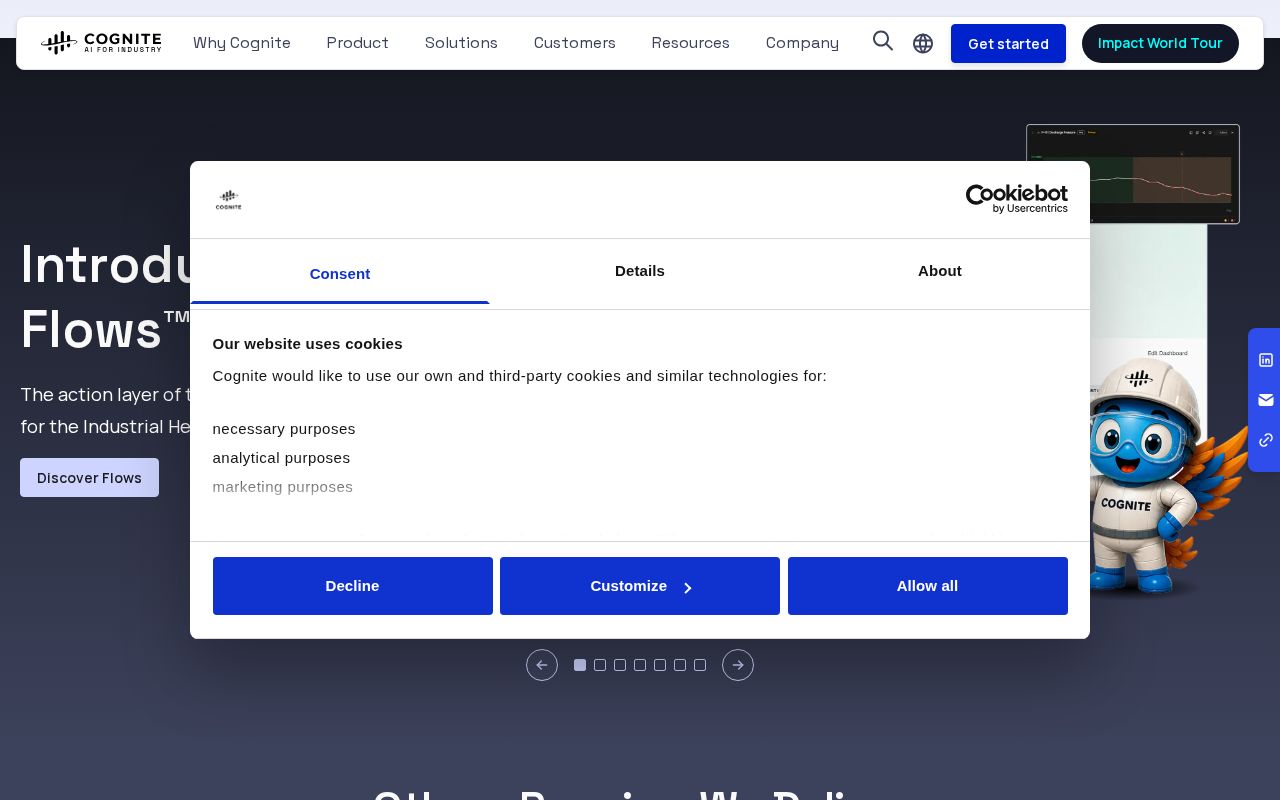Image resolution: width=1280 pixels, height=800 pixels.
Task: Click Allow all cookies
Action: [x=928, y=586]
